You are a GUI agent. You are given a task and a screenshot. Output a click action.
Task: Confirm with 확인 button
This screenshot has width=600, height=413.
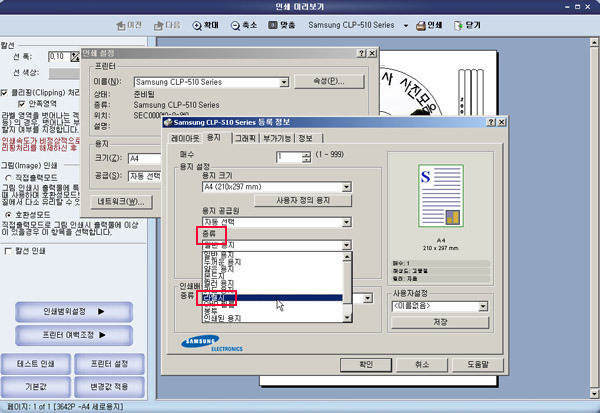366,364
